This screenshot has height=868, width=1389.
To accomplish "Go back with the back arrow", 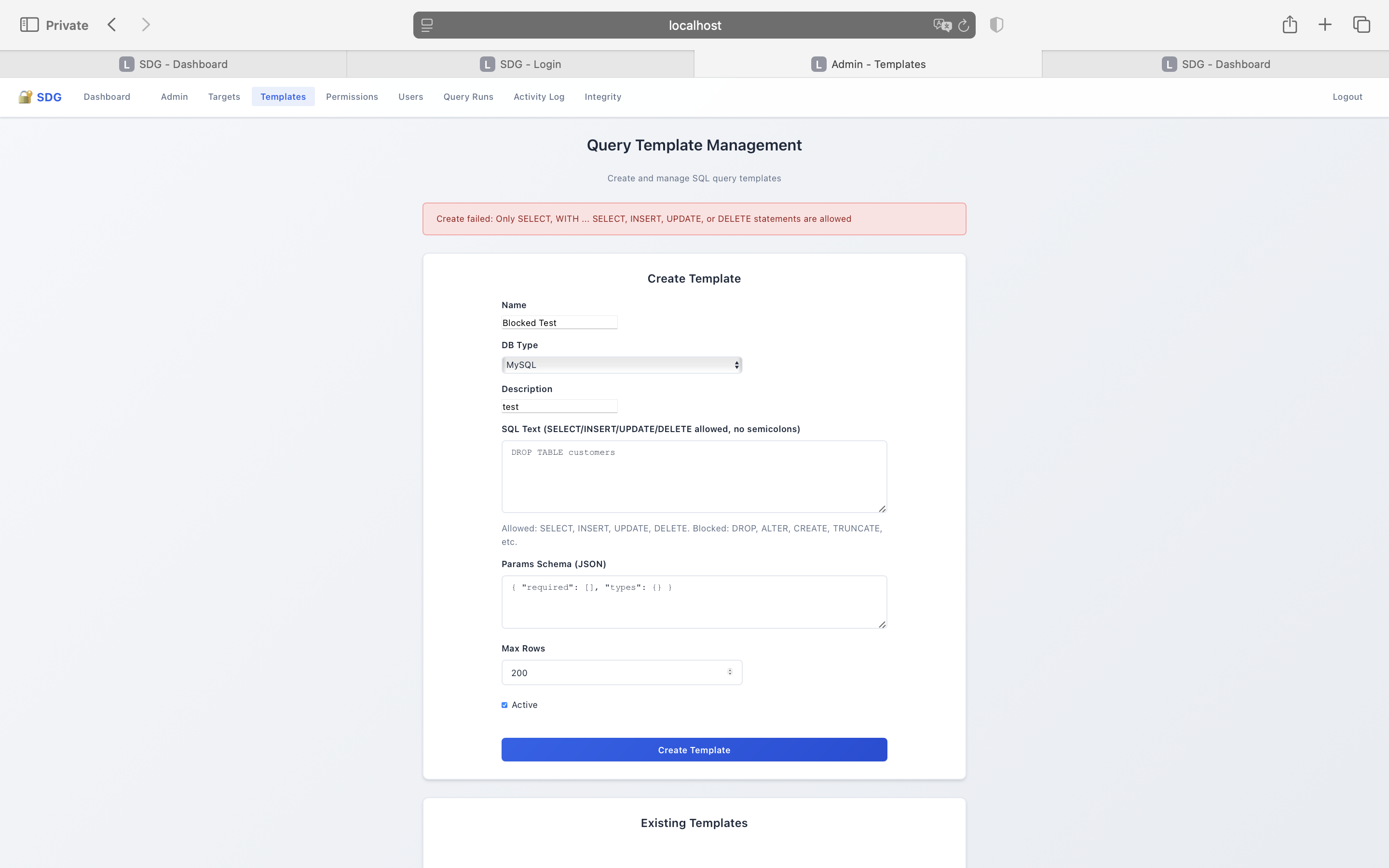I will pos(112,25).
